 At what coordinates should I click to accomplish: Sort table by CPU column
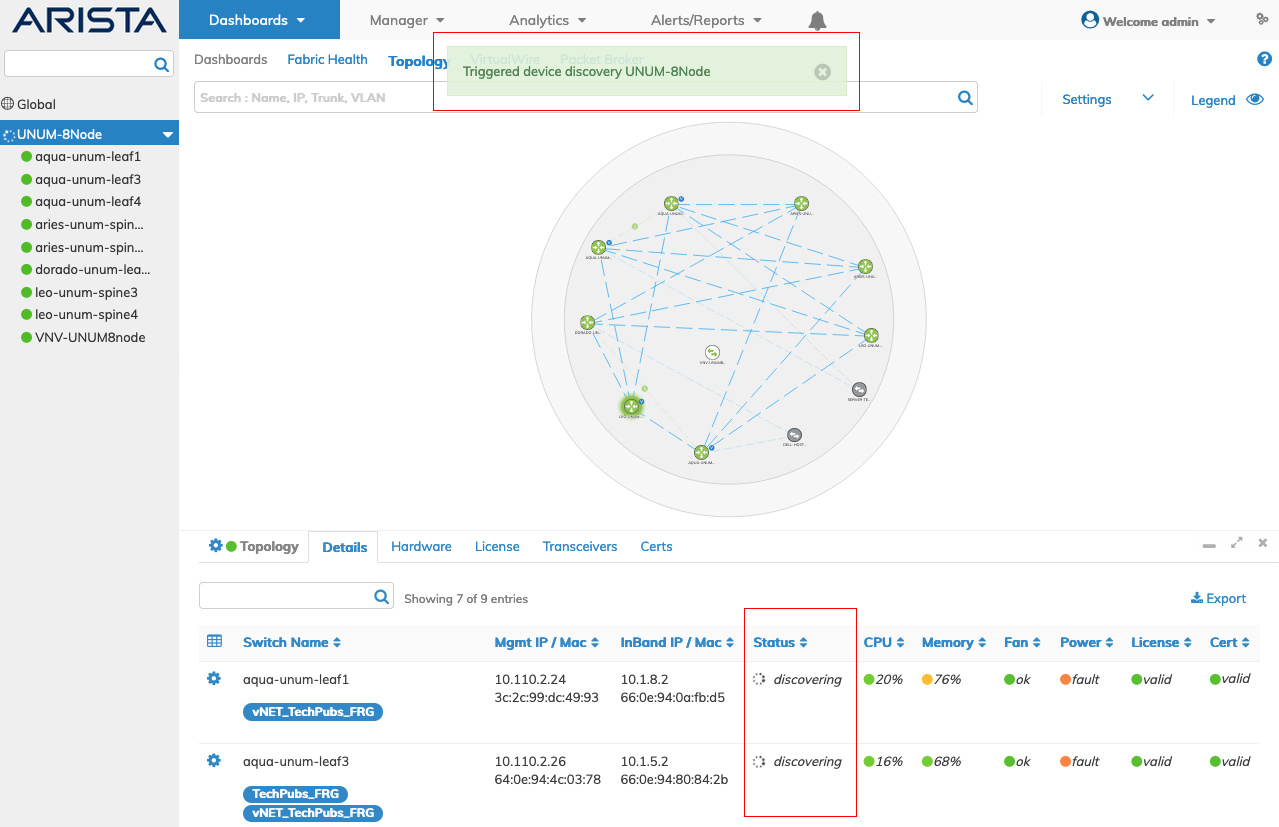tap(884, 642)
